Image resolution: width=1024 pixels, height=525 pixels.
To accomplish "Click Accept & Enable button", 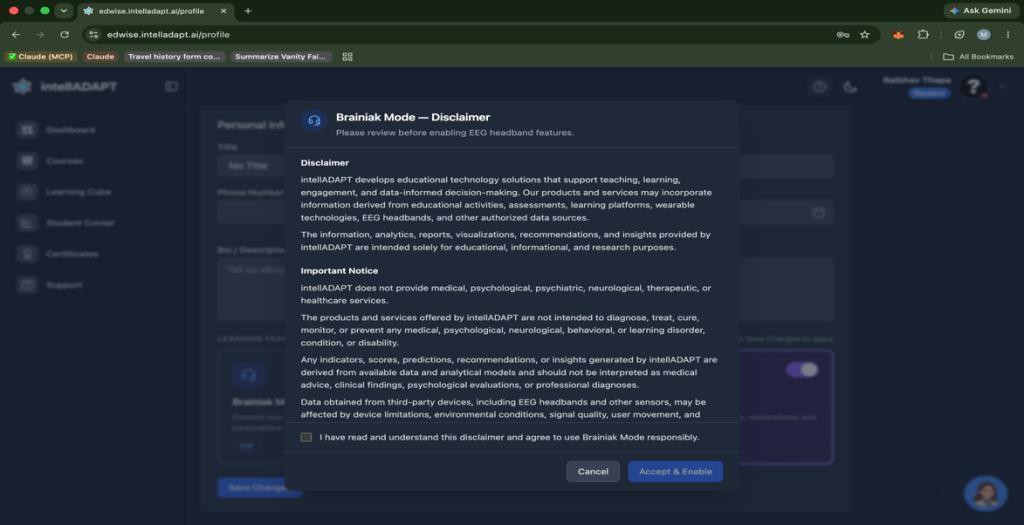I will tap(675, 471).
